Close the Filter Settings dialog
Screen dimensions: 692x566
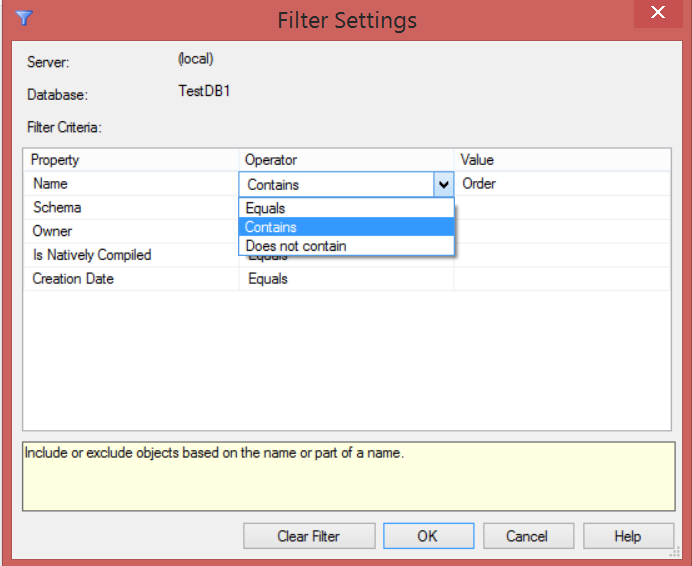pyautogui.click(x=657, y=13)
